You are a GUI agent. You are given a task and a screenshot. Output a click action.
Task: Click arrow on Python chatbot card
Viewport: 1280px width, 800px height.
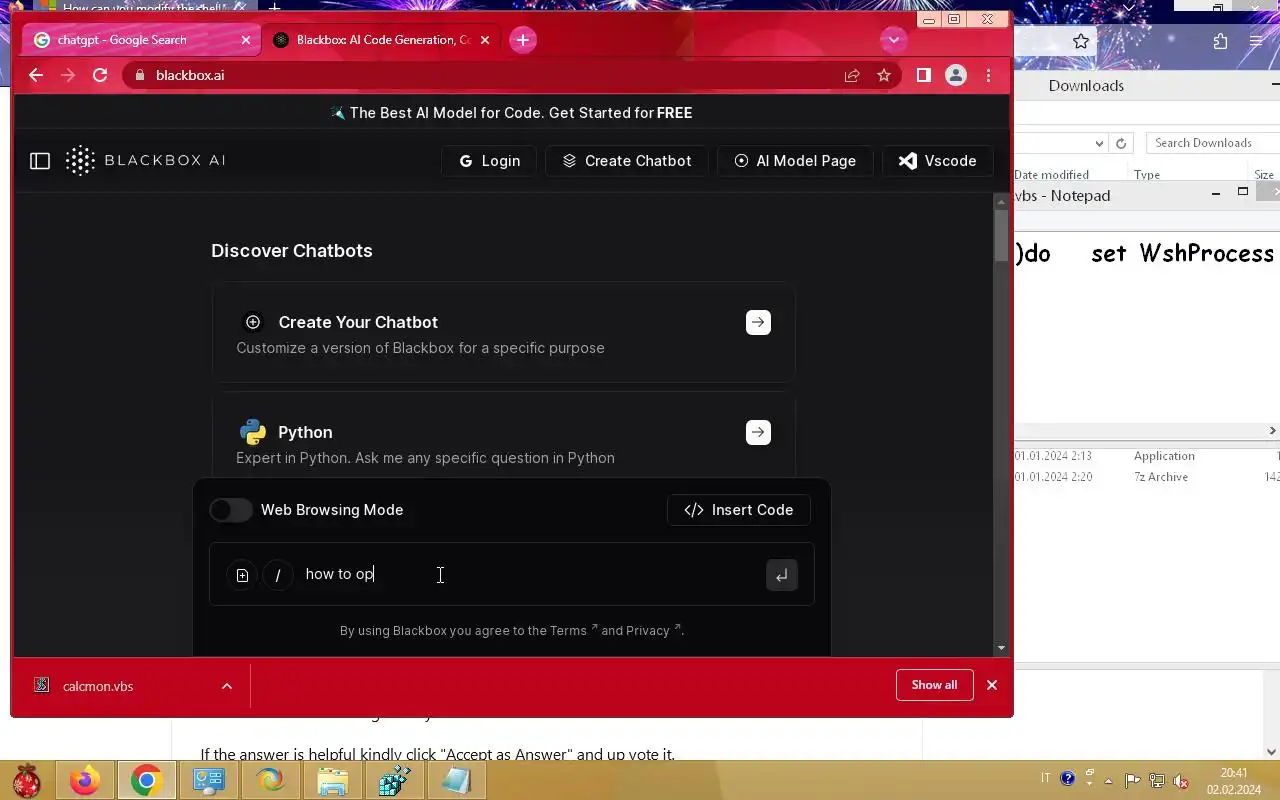(758, 432)
